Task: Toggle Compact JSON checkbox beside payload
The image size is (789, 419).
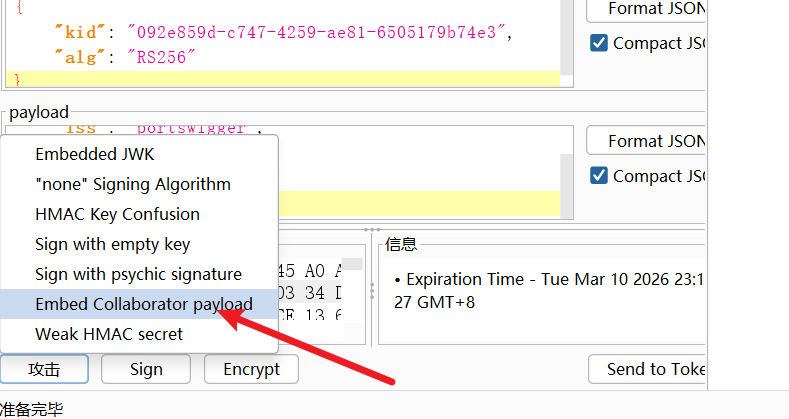Action: pos(599,176)
